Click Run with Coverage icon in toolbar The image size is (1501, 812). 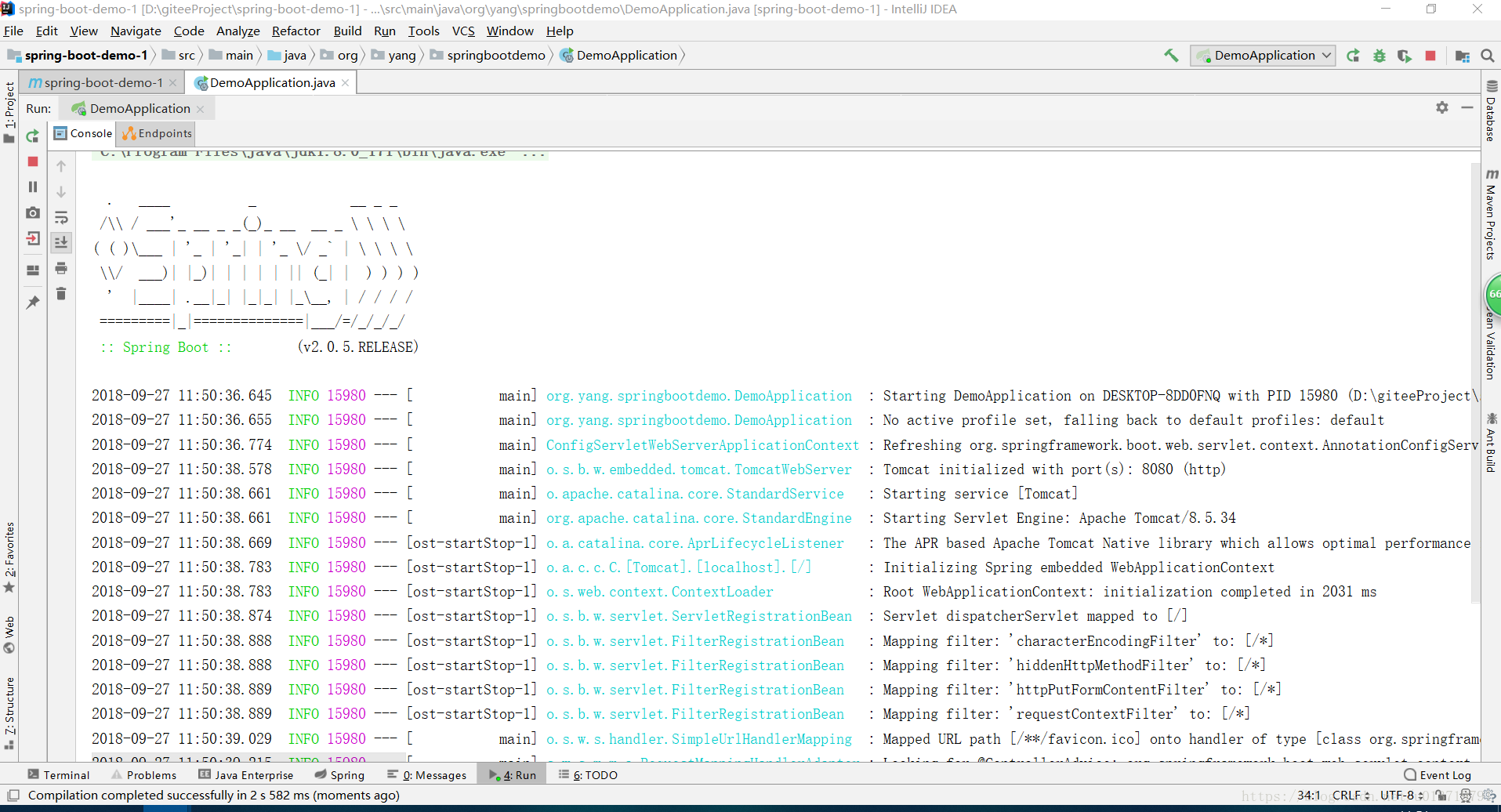pyautogui.click(x=1405, y=56)
